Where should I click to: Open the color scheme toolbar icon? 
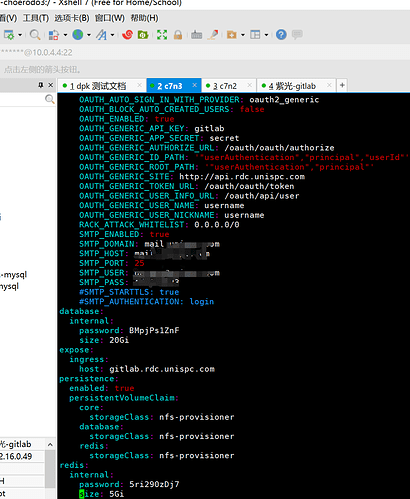click(53, 35)
